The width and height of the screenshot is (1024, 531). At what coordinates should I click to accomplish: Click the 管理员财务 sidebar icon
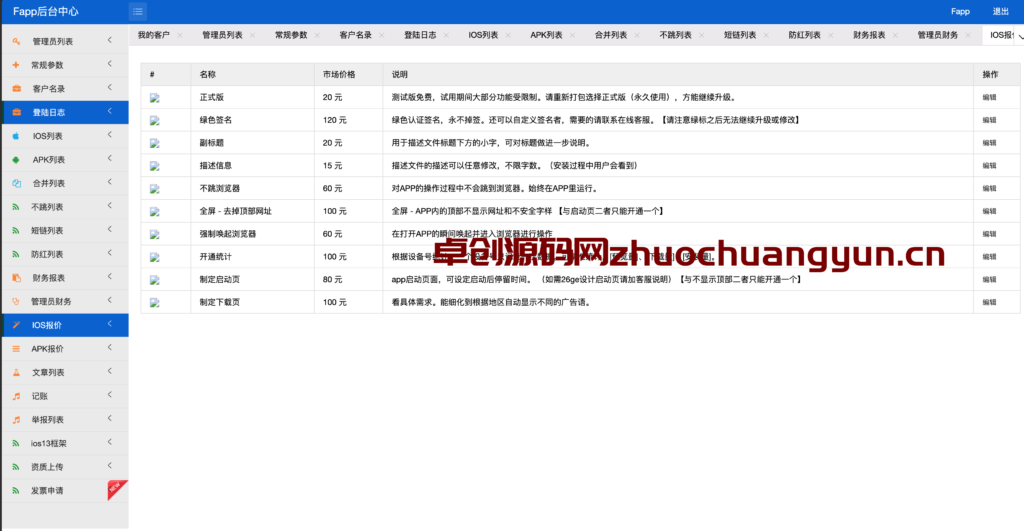(16, 301)
